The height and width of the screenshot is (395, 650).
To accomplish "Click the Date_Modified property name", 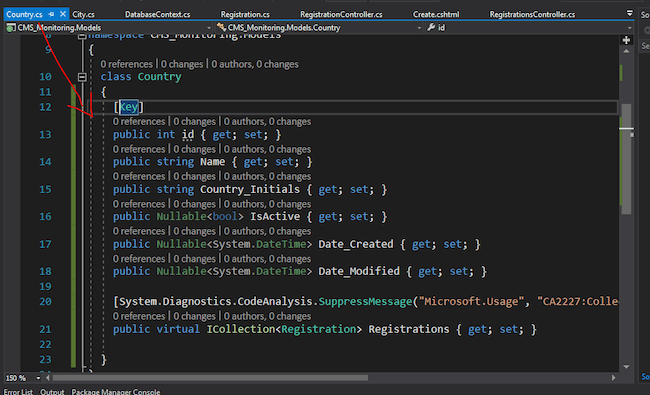I will point(359,271).
